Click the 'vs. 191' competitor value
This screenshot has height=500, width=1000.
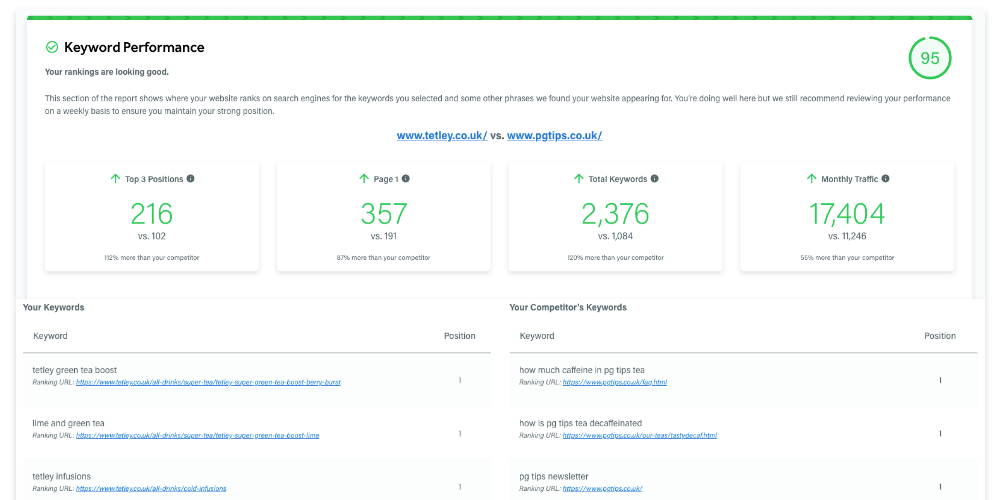coord(383,237)
